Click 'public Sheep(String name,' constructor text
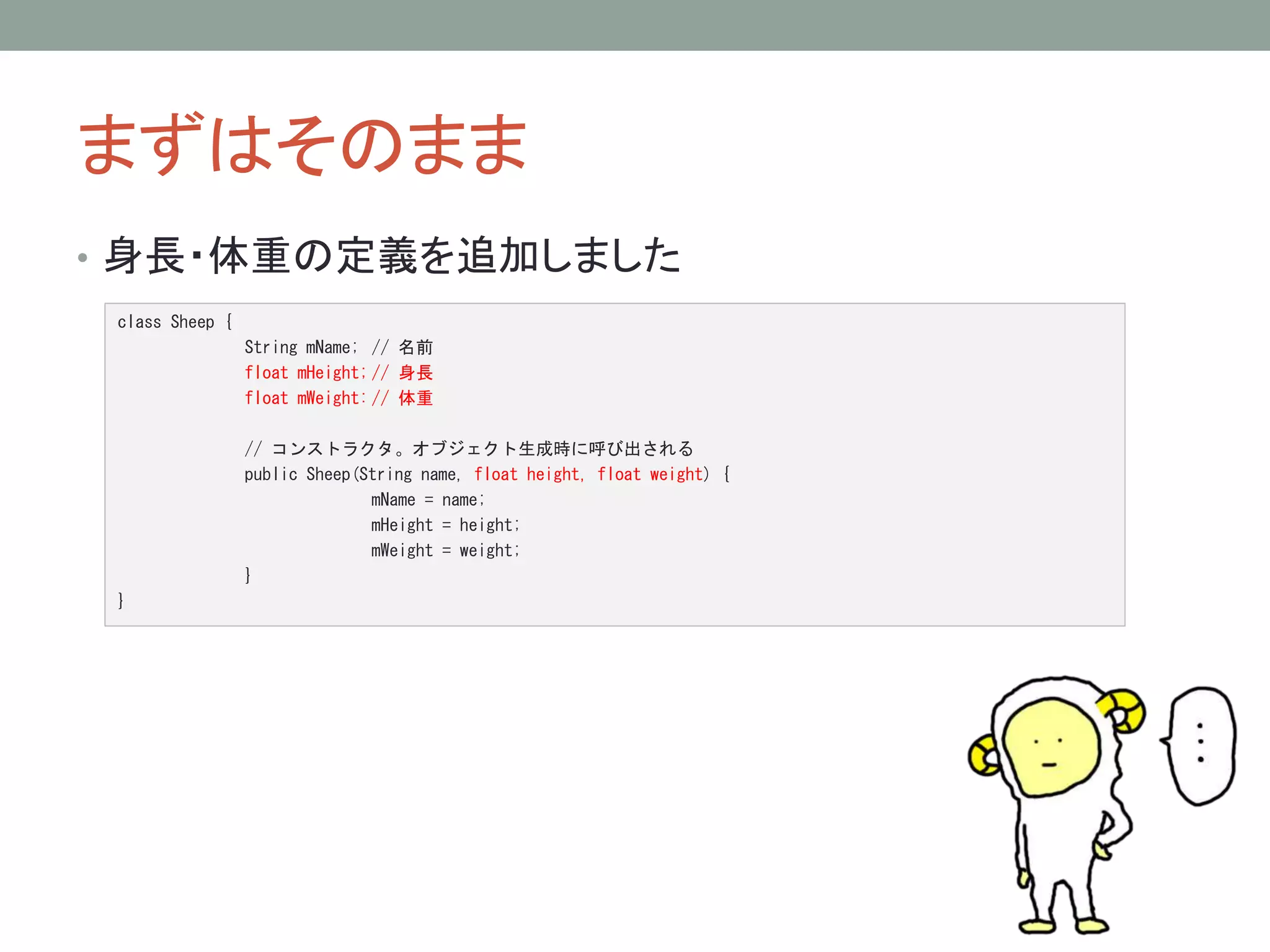1270x952 pixels. tap(352, 474)
